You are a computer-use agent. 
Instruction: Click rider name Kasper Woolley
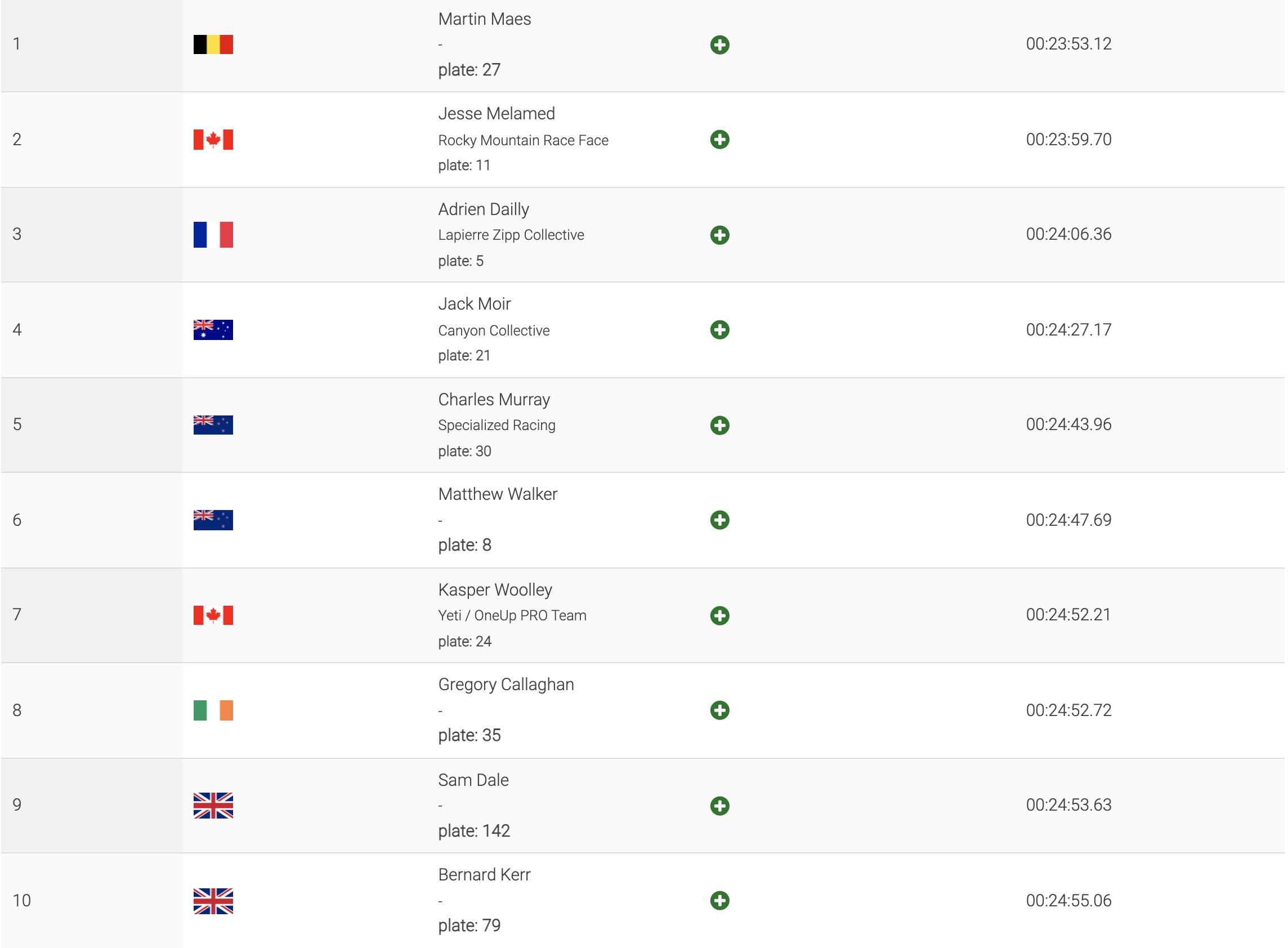coord(495,590)
